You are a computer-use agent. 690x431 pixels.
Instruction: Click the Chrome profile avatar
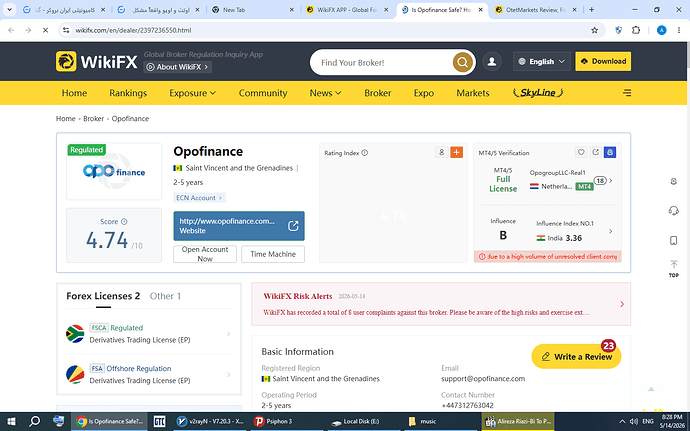coord(661,30)
